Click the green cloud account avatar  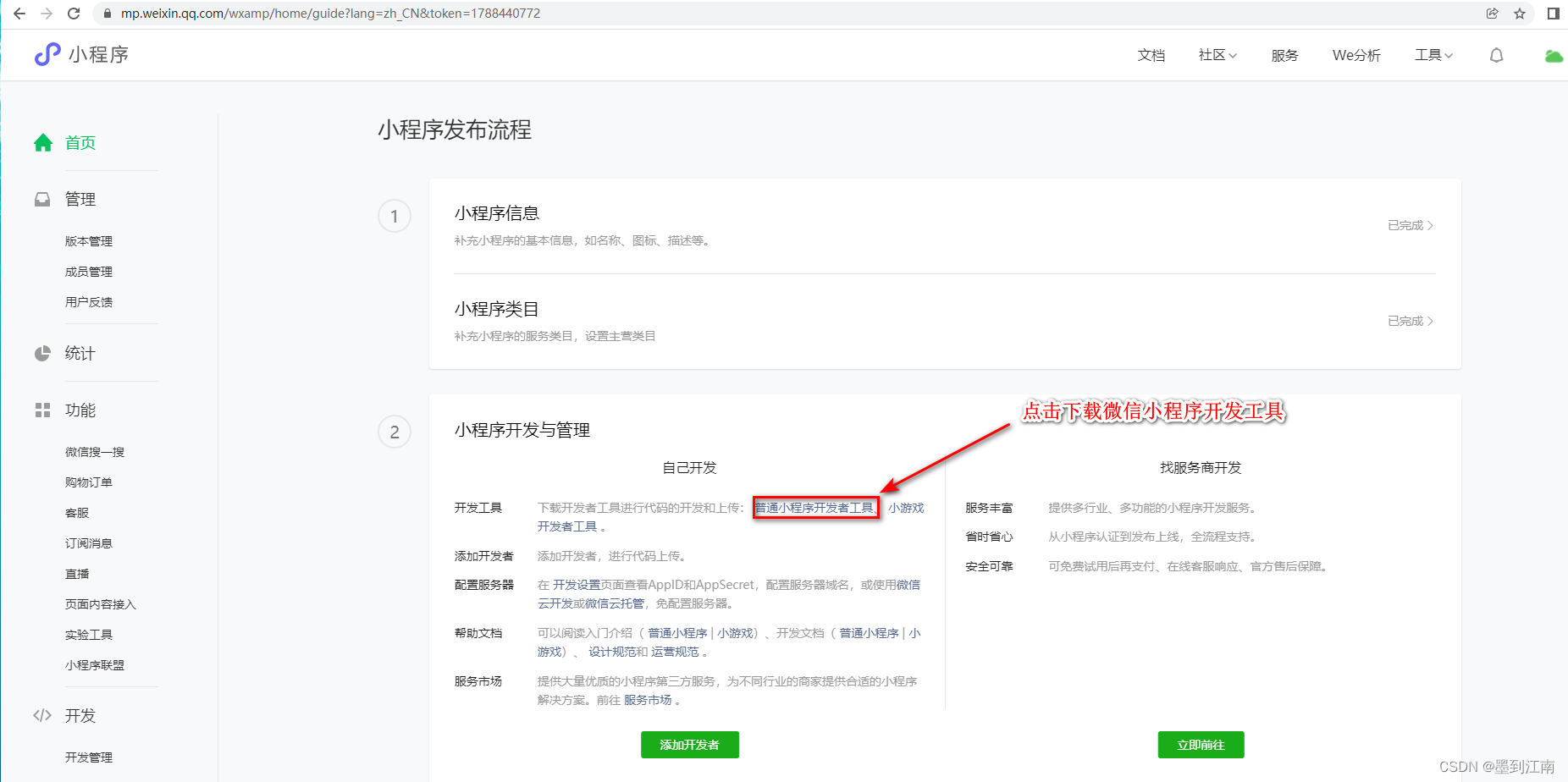[x=1554, y=56]
